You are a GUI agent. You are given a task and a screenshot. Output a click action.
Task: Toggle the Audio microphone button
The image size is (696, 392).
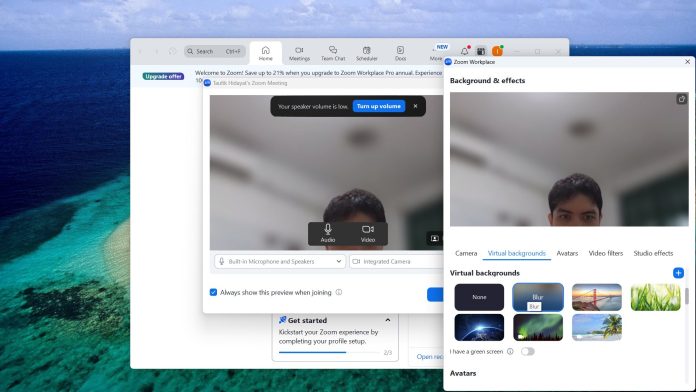tap(328, 234)
